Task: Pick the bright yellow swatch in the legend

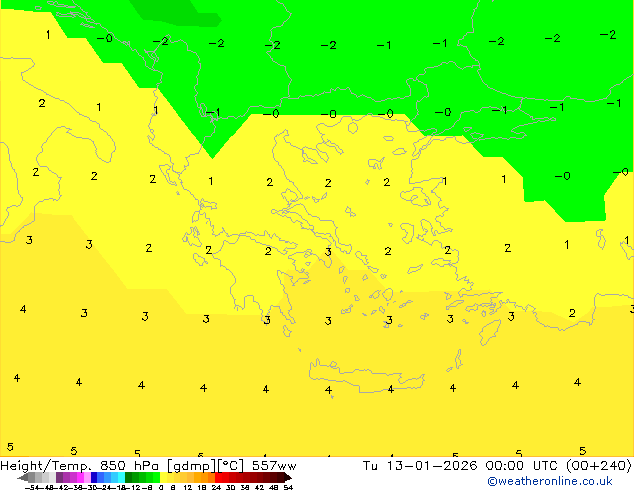Action: (163, 477)
